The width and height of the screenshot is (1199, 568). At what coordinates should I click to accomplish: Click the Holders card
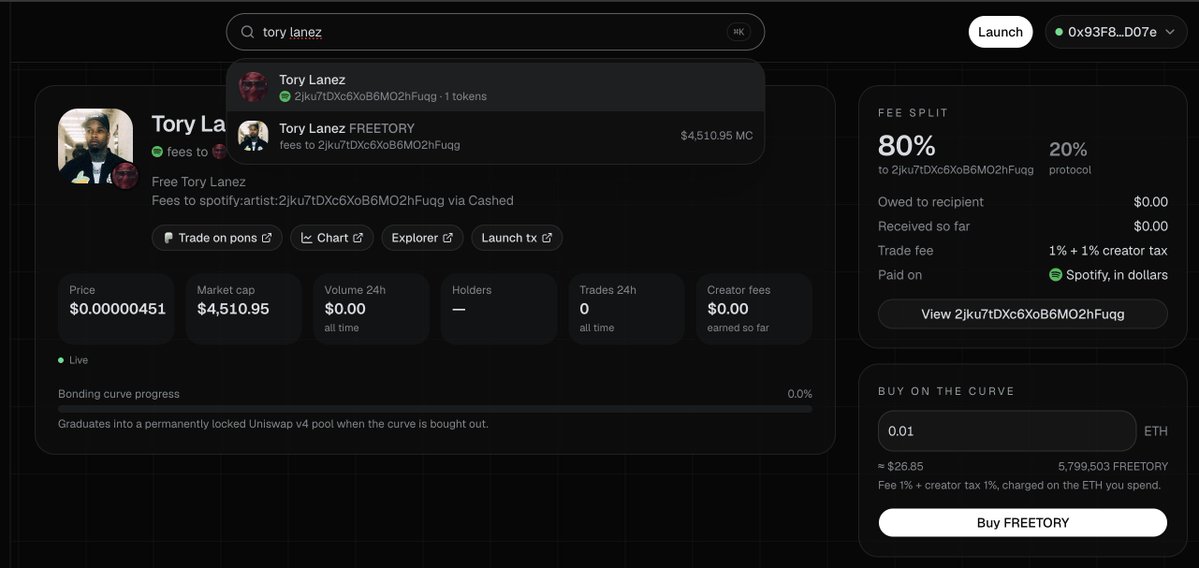[x=499, y=309]
